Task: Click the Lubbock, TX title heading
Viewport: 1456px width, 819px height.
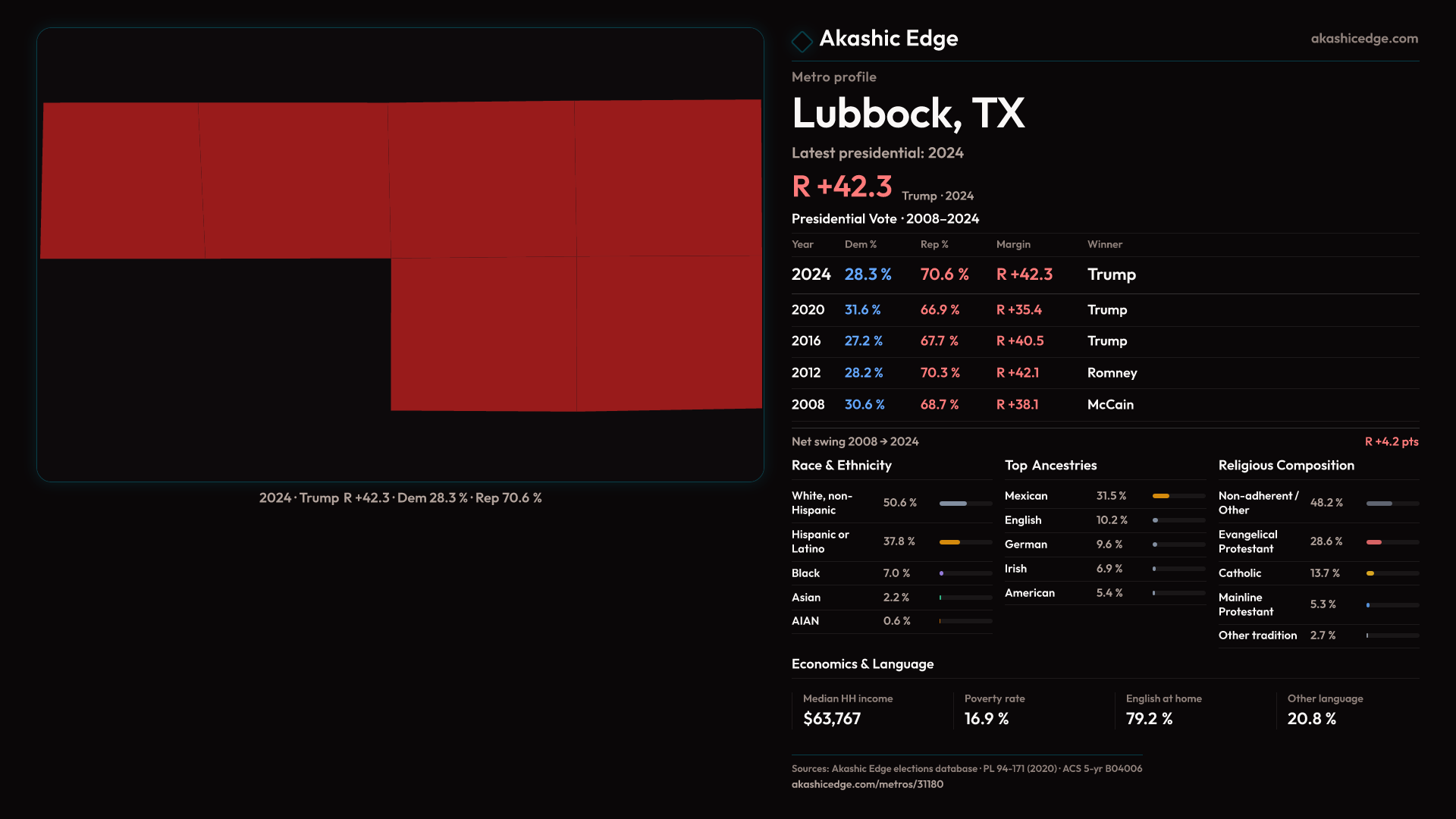Action: click(908, 114)
